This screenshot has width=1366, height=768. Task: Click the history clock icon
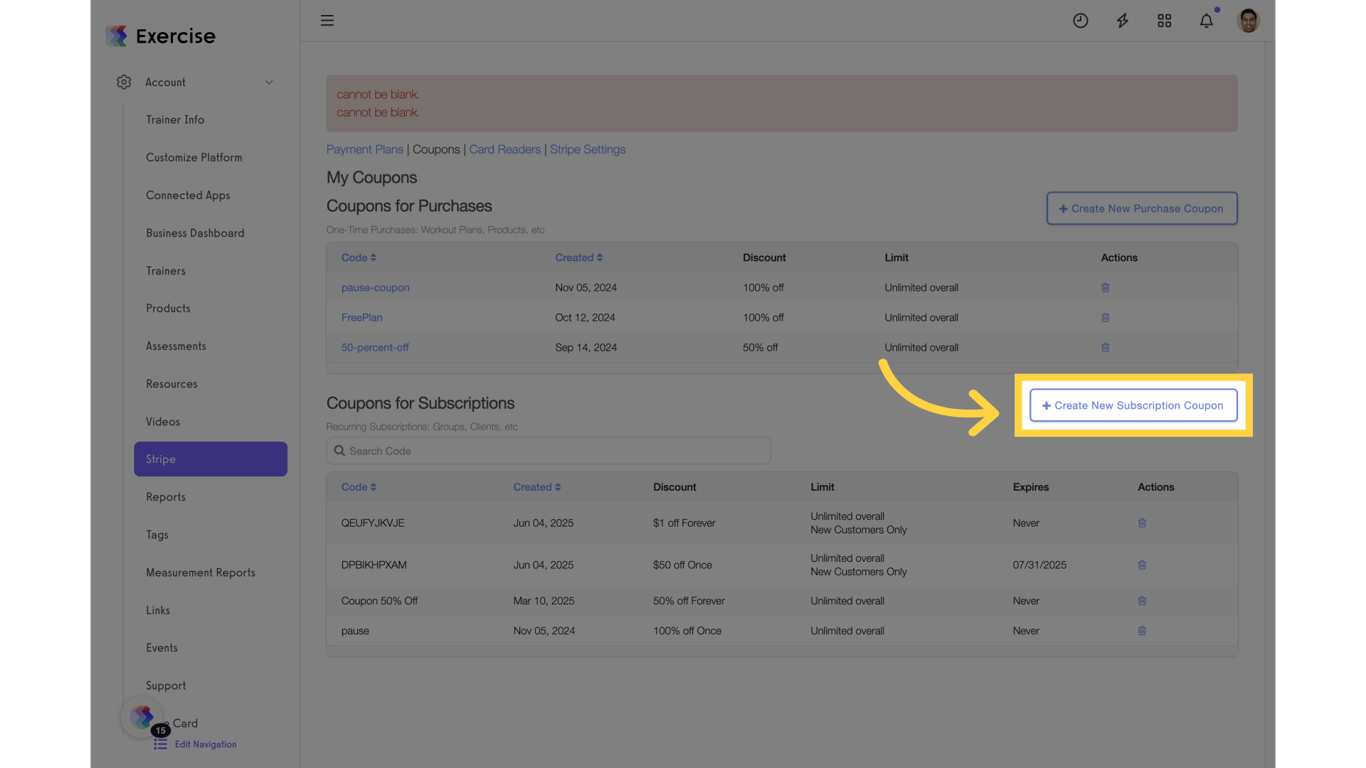pos(1080,20)
